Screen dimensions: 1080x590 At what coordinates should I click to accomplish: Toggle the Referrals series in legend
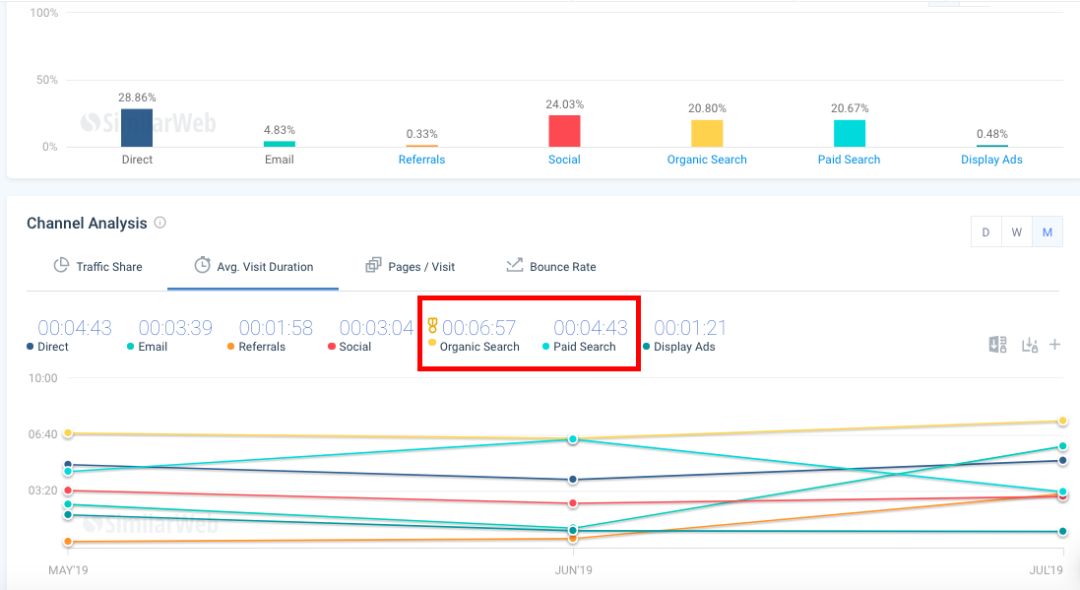point(256,347)
